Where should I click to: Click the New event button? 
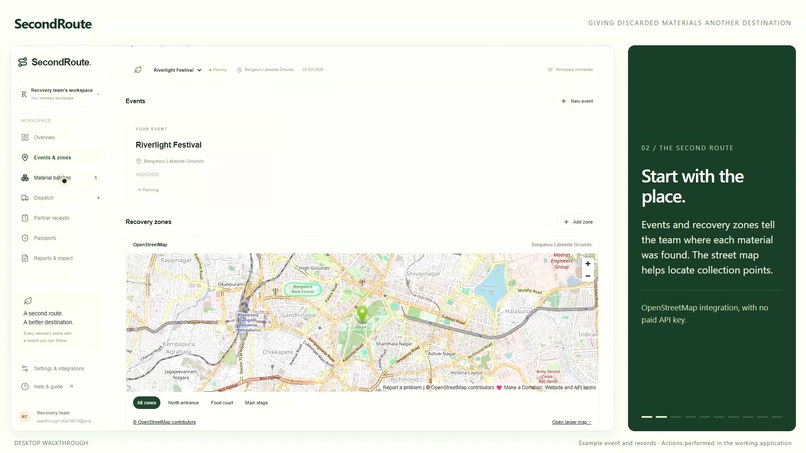coord(577,101)
